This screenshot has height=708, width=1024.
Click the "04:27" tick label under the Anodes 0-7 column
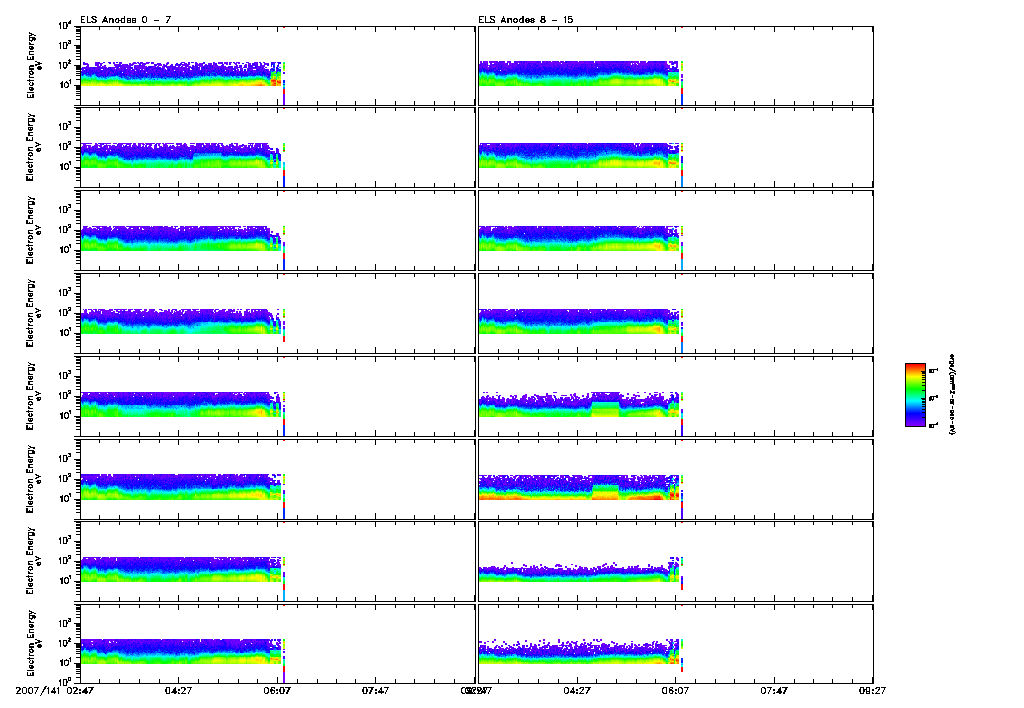click(178, 691)
